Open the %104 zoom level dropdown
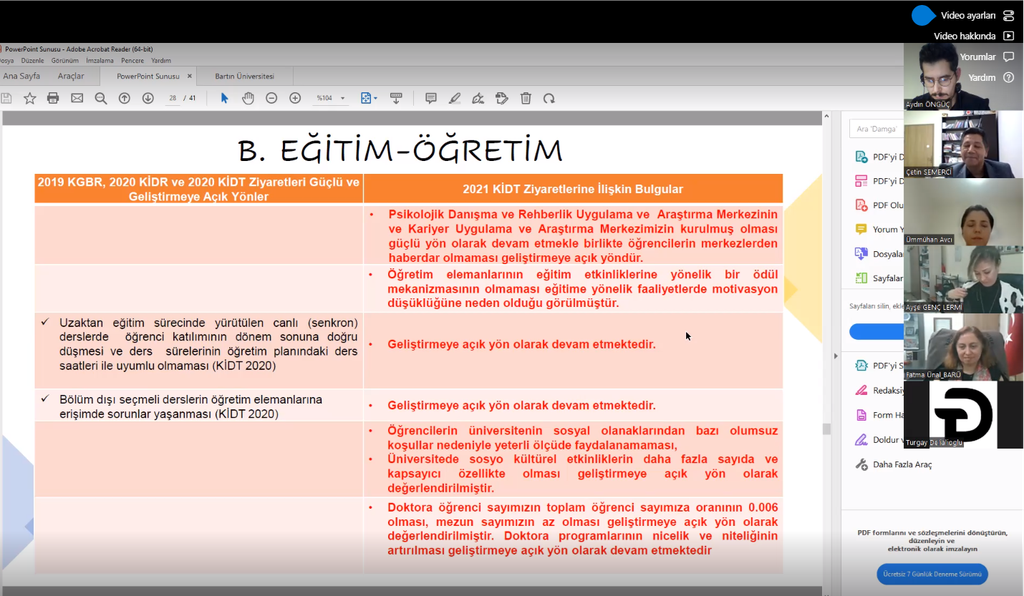Image resolution: width=1024 pixels, height=596 pixels. point(330,98)
